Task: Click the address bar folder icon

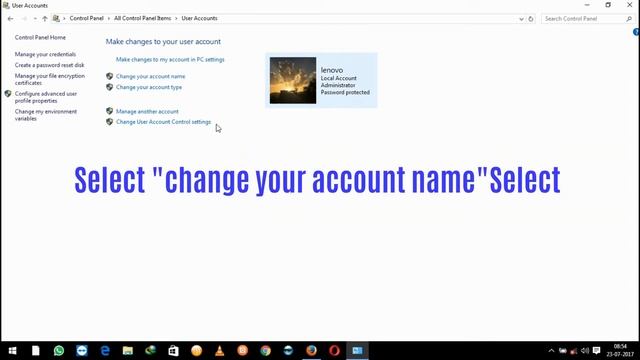Action: pyautogui.click(x=56, y=19)
